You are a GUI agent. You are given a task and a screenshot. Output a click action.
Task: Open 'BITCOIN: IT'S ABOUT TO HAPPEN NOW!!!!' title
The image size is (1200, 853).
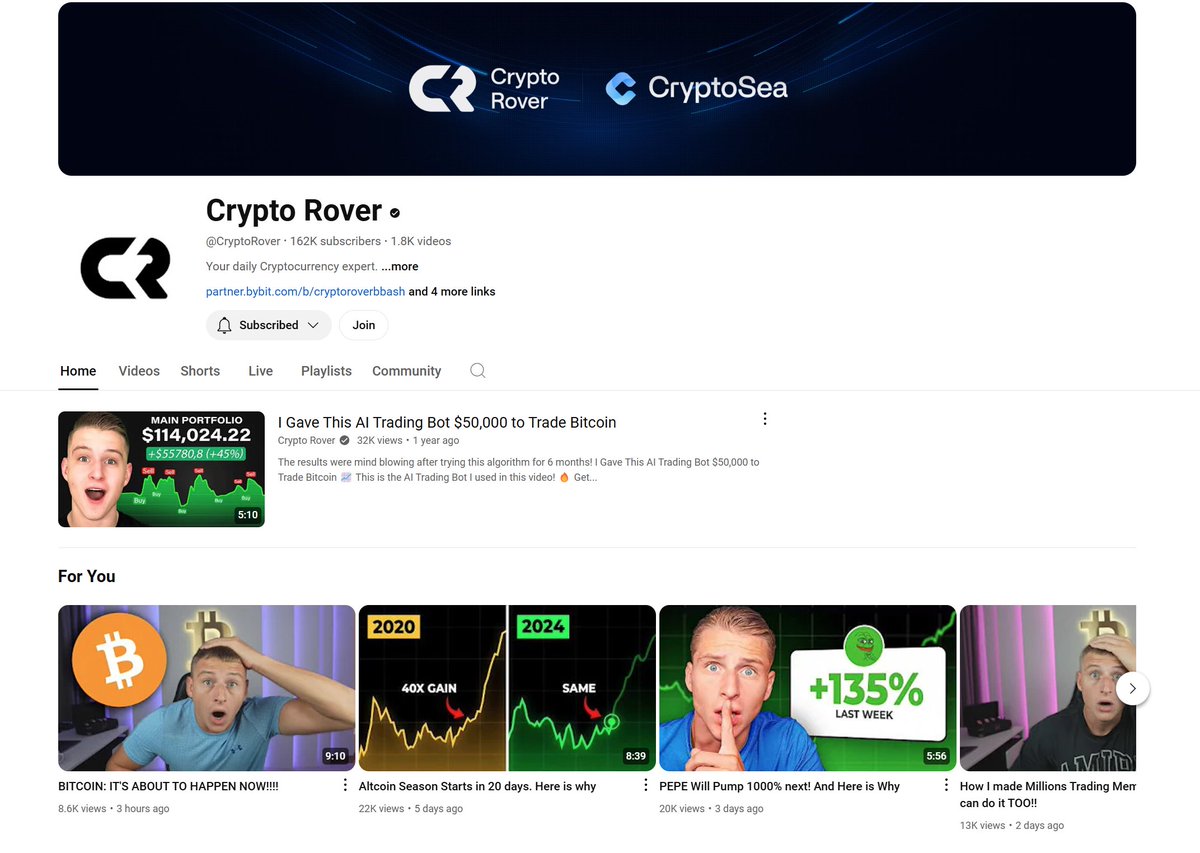click(x=168, y=787)
